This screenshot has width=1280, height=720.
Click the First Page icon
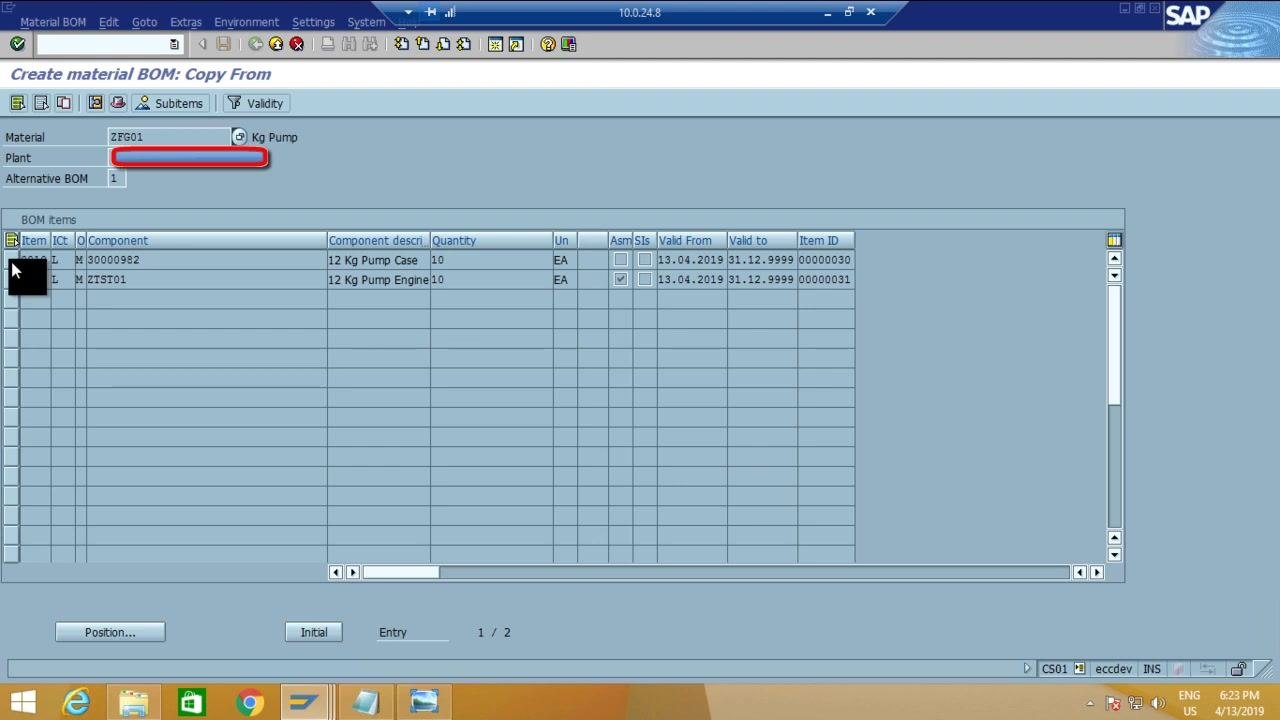click(401, 44)
